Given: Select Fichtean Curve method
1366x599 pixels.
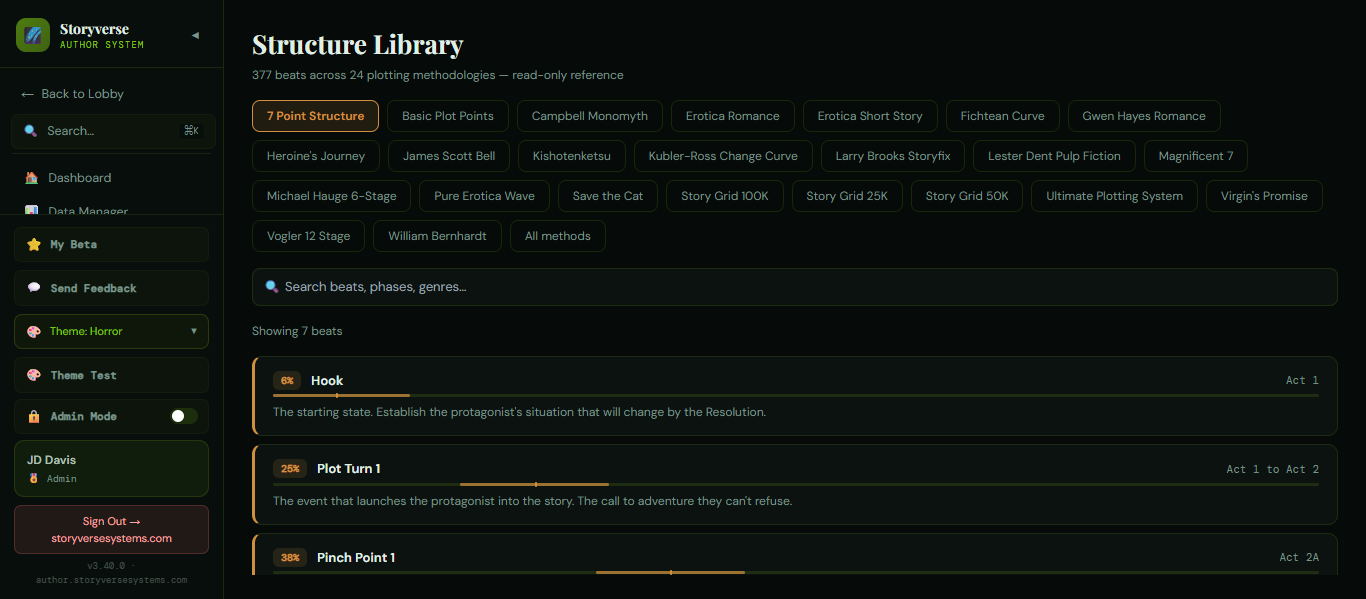Looking at the screenshot, I should coord(1002,116).
